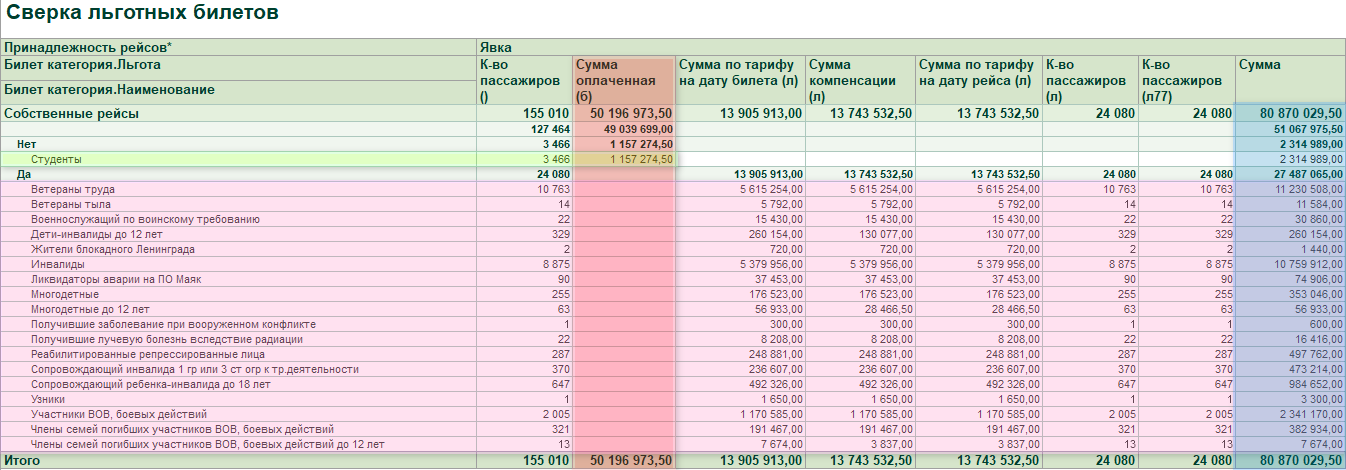Select the 'Студенты' row label

click(56, 159)
